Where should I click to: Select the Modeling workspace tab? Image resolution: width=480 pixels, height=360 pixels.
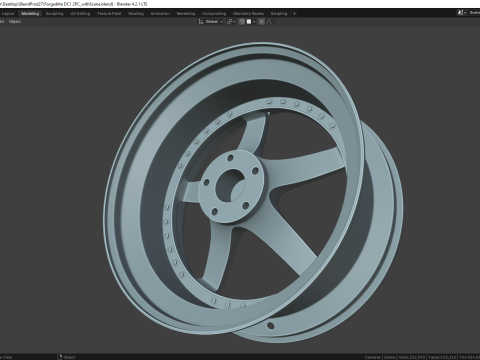[x=30, y=14]
